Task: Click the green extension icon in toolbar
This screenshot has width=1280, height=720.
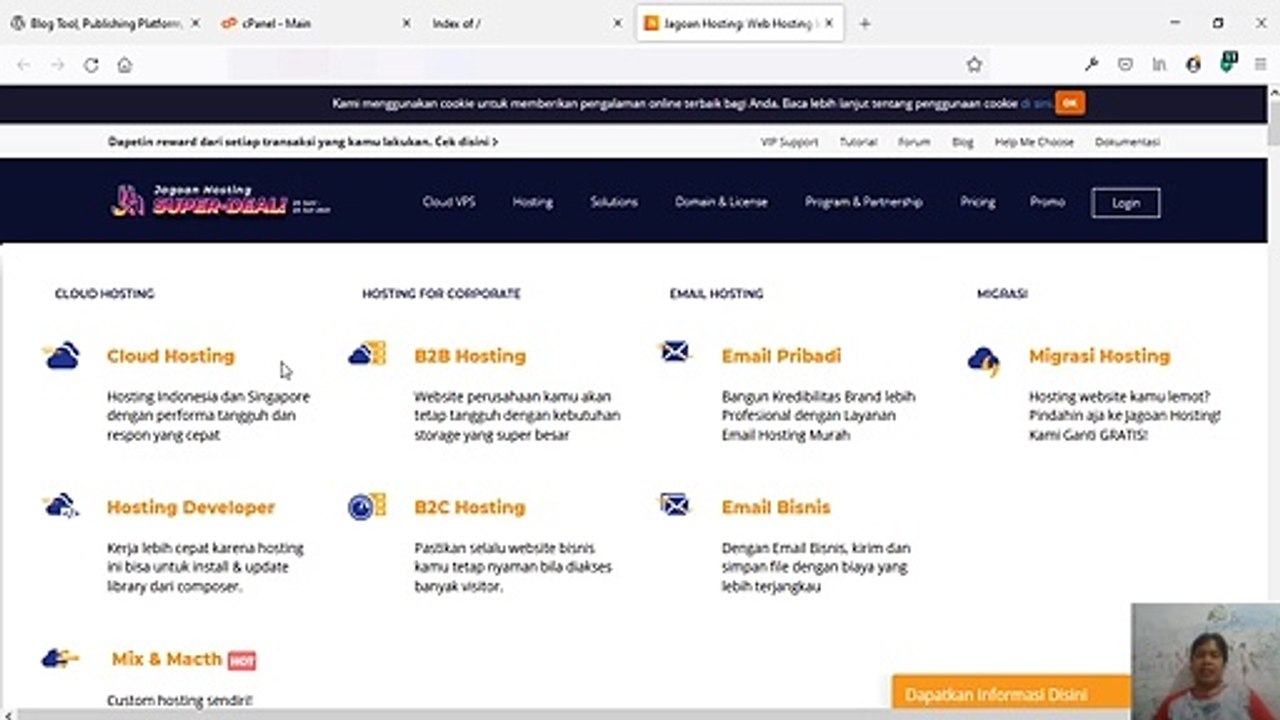Action: point(1228,64)
